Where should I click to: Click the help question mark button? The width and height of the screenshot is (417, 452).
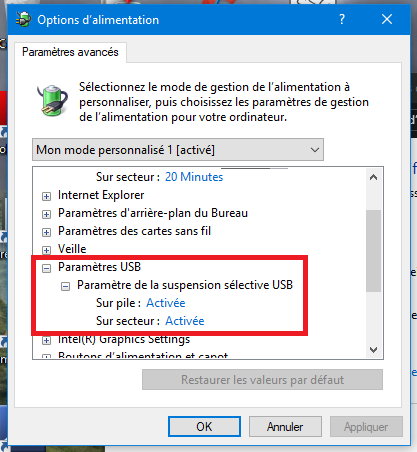(342, 19)
